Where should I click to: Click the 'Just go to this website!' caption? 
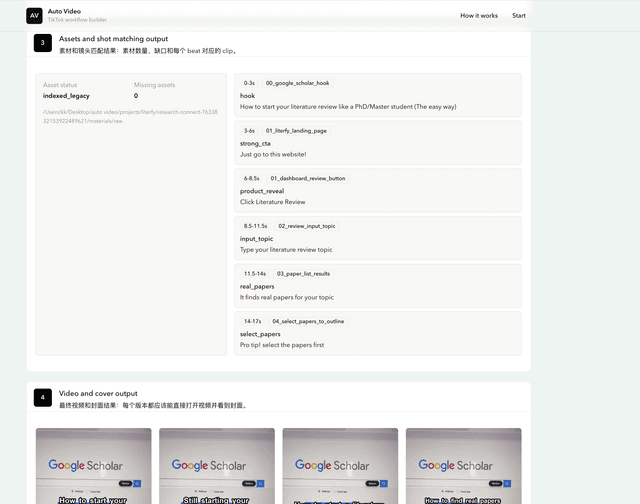[x=273, y=155]
